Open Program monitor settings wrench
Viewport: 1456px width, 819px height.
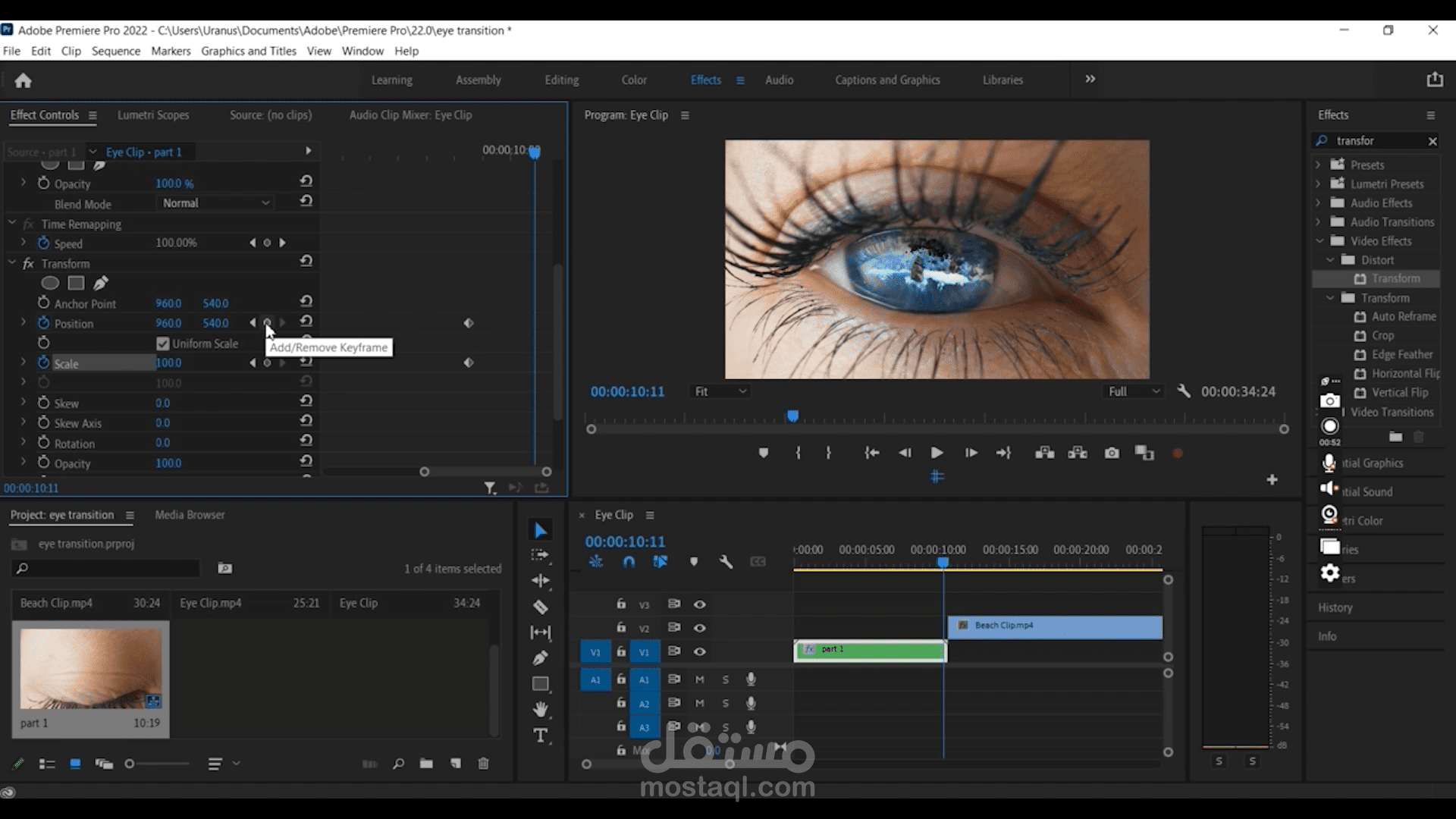[x=1183, y=391]
